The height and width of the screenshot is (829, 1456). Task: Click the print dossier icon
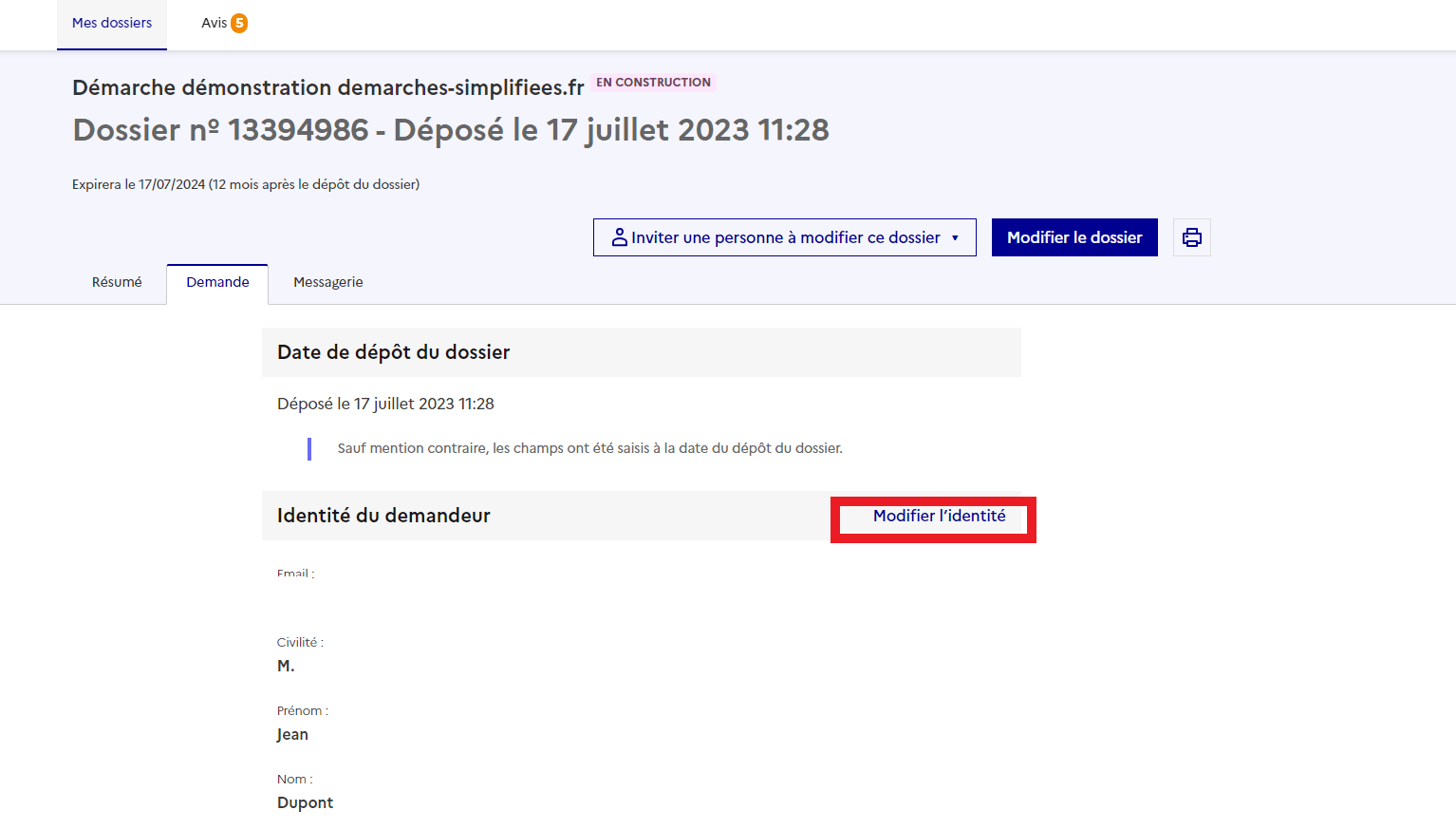(x=1191, y=236)
